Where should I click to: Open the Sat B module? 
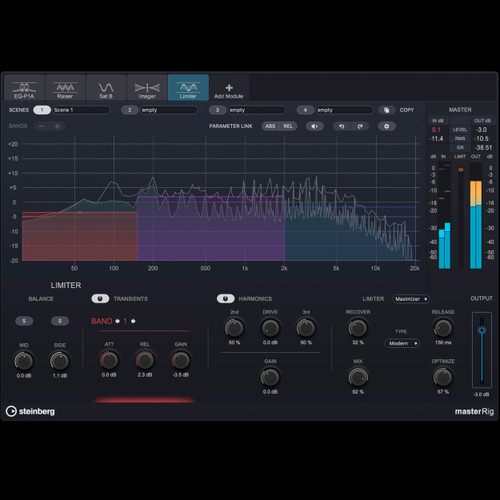point(106,88)
